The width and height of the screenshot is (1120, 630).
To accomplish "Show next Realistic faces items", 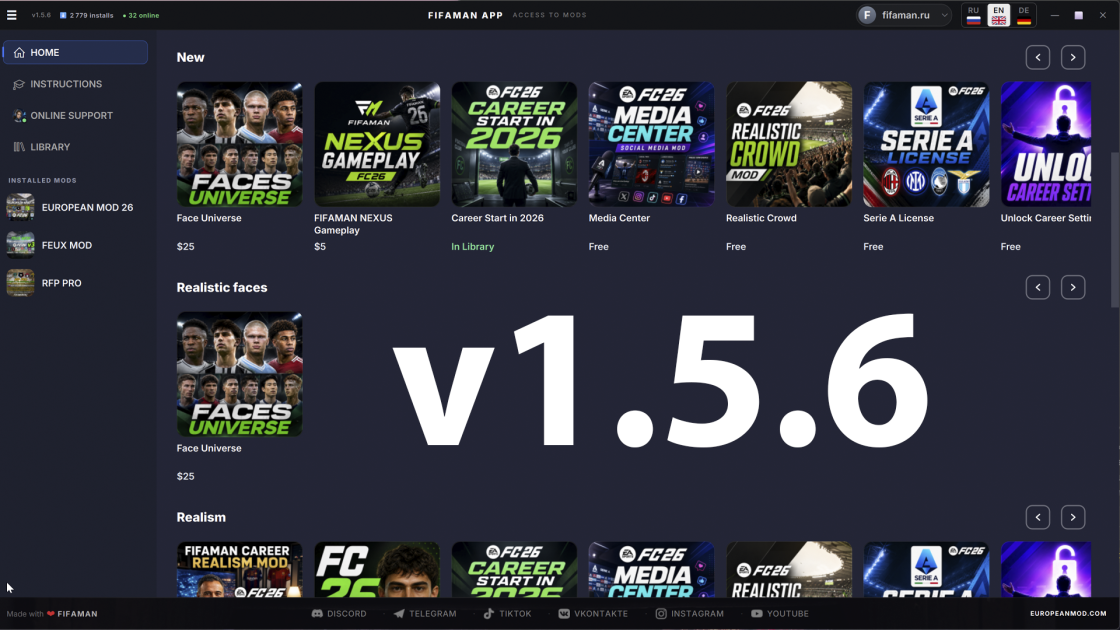I will (1073, 287).
